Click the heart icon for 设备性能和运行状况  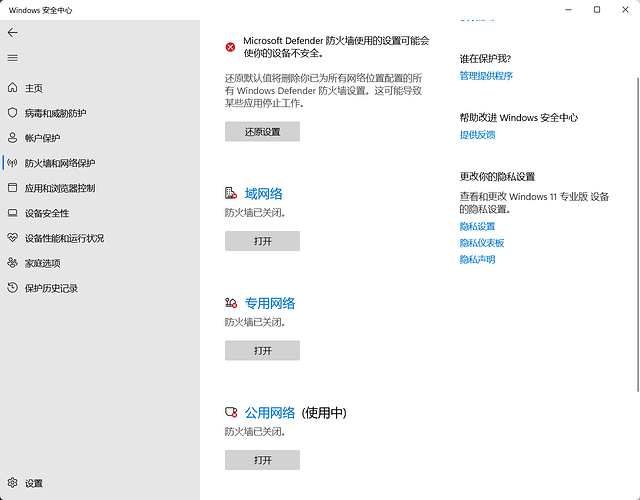[13, 238]
